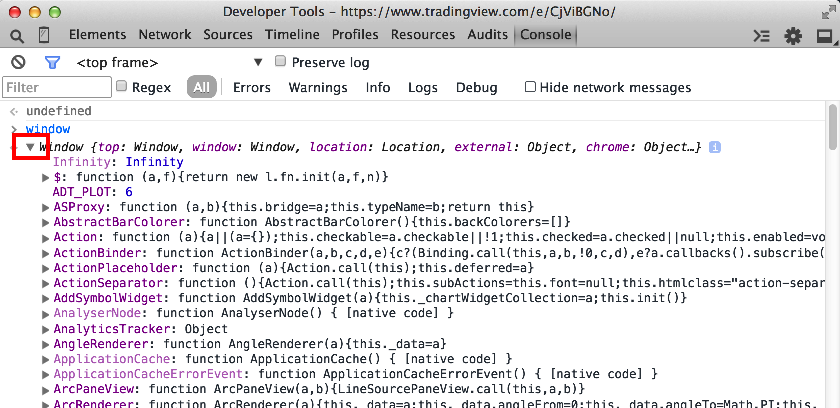
Task: Click the 'Infinity: Infinity' property row
Action: pyautogui.click(x=118, y=162)
